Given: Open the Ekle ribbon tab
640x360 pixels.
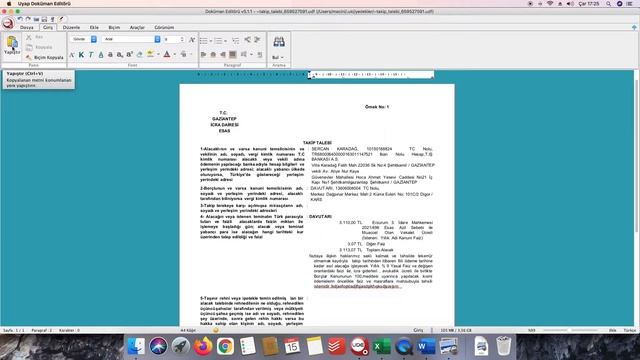Looking at the screenshot, I should [94, 27].
